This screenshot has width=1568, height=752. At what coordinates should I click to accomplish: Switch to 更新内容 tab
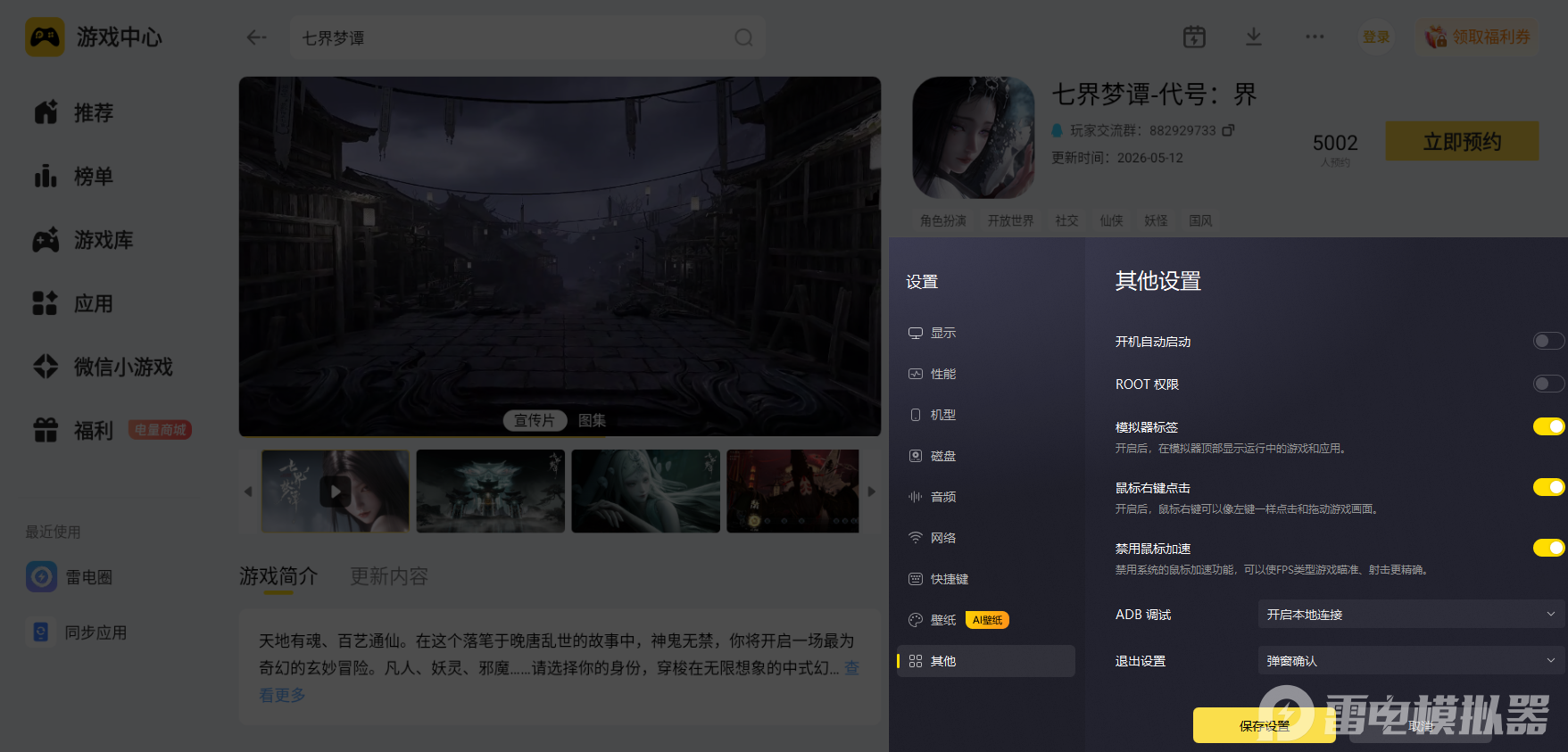[x=389, y=576]
